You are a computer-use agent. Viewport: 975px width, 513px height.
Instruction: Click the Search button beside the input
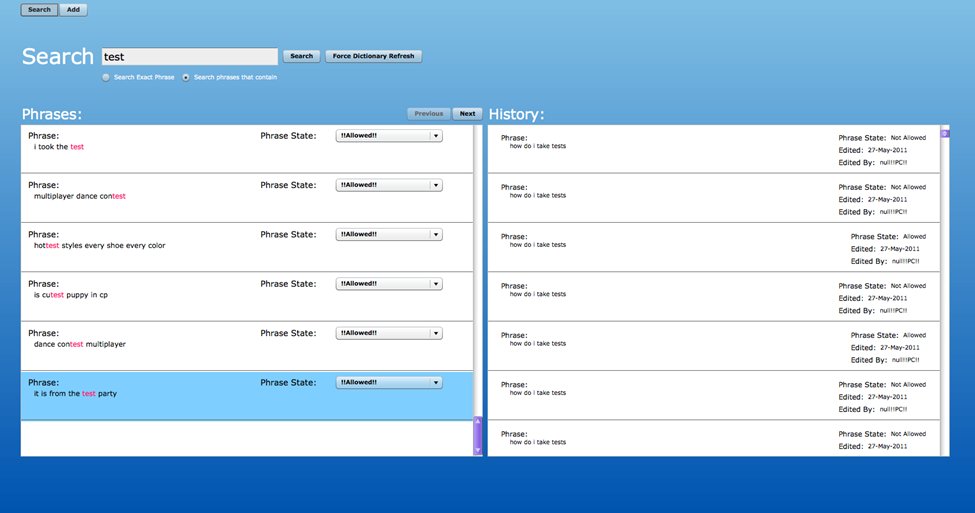click(x=302, y=56)
